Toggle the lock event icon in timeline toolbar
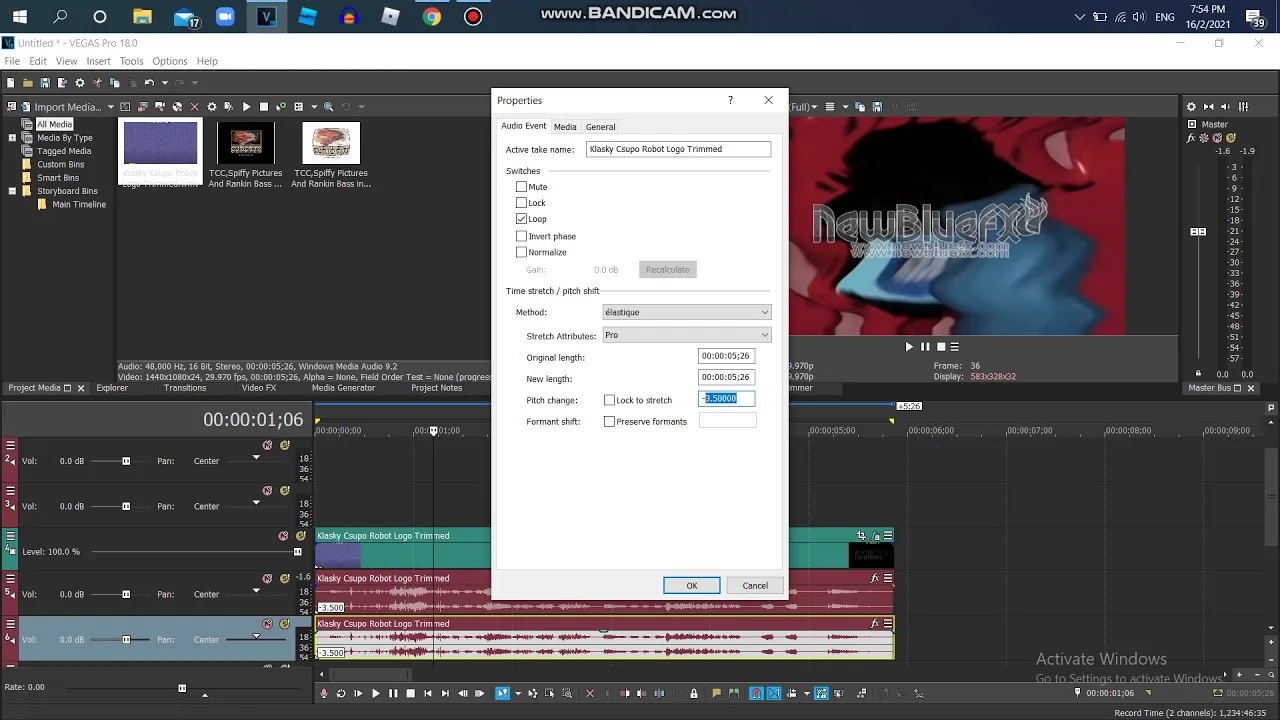Viewport: 1280px width, 720px height. coord(693,693)
